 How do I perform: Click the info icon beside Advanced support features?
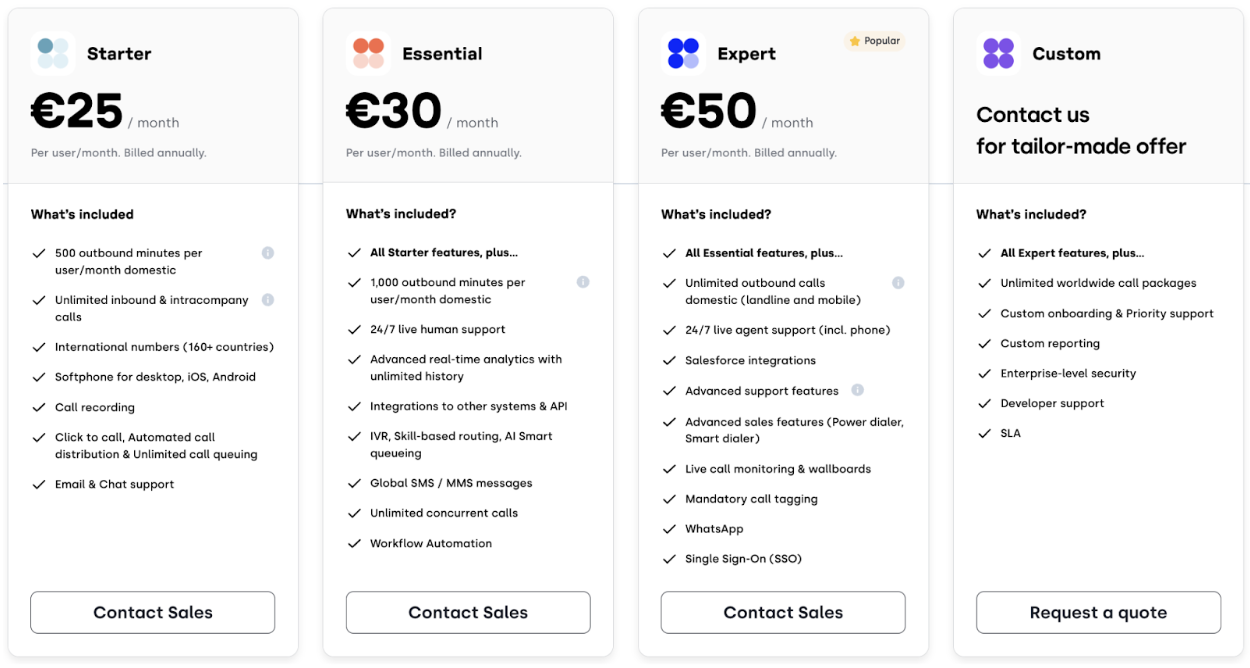pos(858,390)
